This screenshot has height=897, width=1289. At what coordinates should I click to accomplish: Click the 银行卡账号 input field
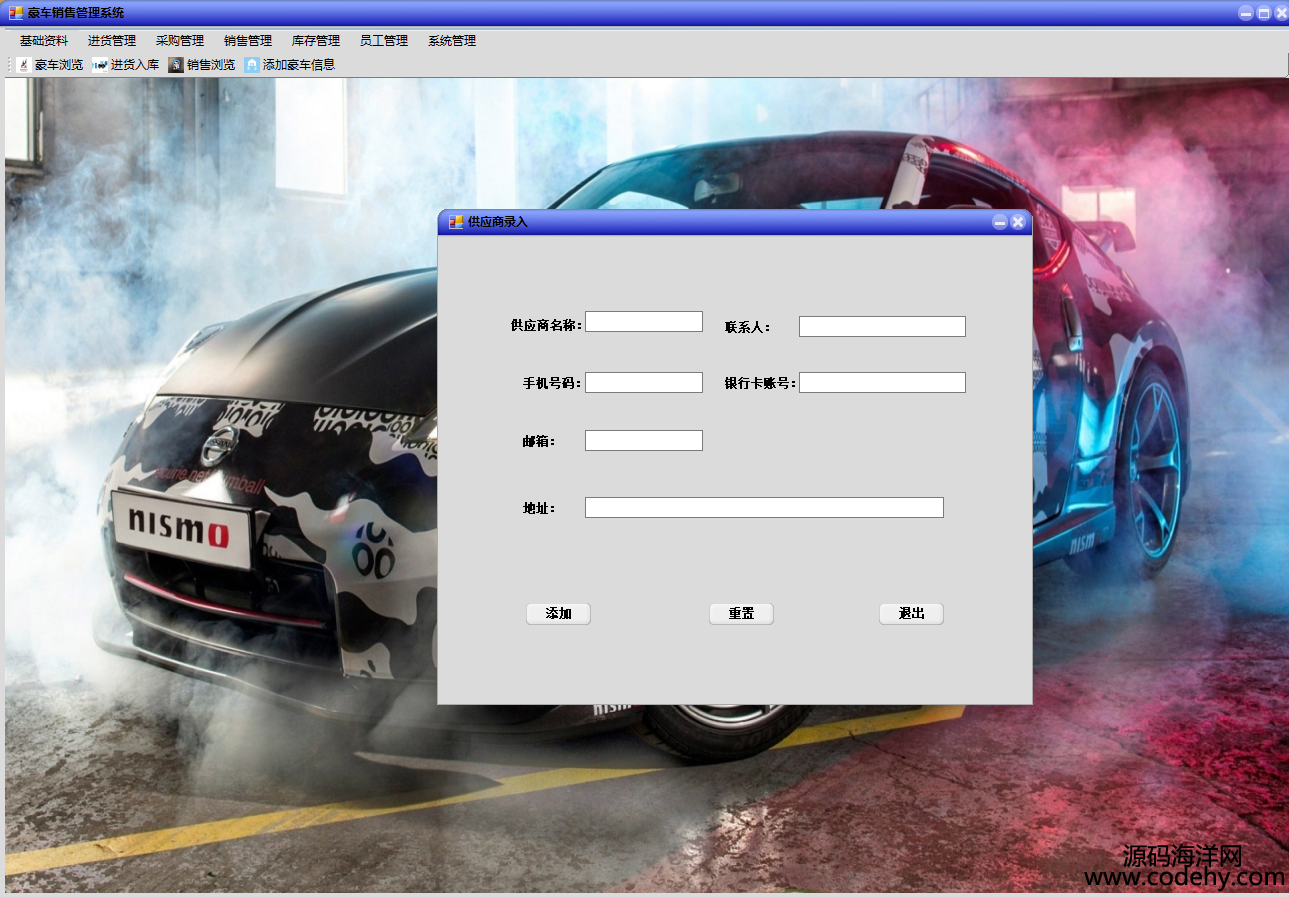[882, 383]
